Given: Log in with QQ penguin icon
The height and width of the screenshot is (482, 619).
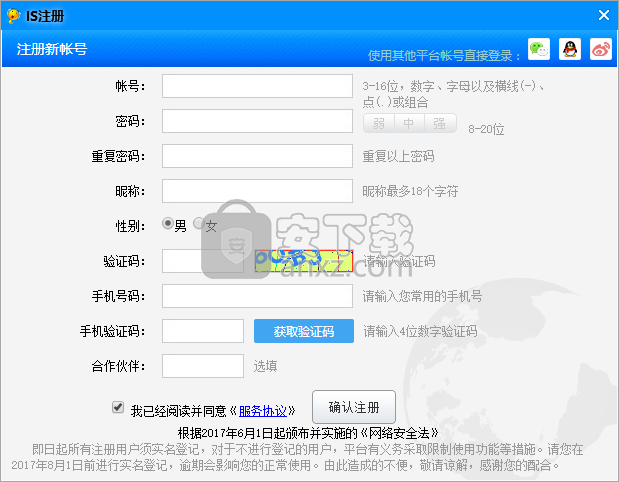Looking at the screenshot, I should click(569, 49).
